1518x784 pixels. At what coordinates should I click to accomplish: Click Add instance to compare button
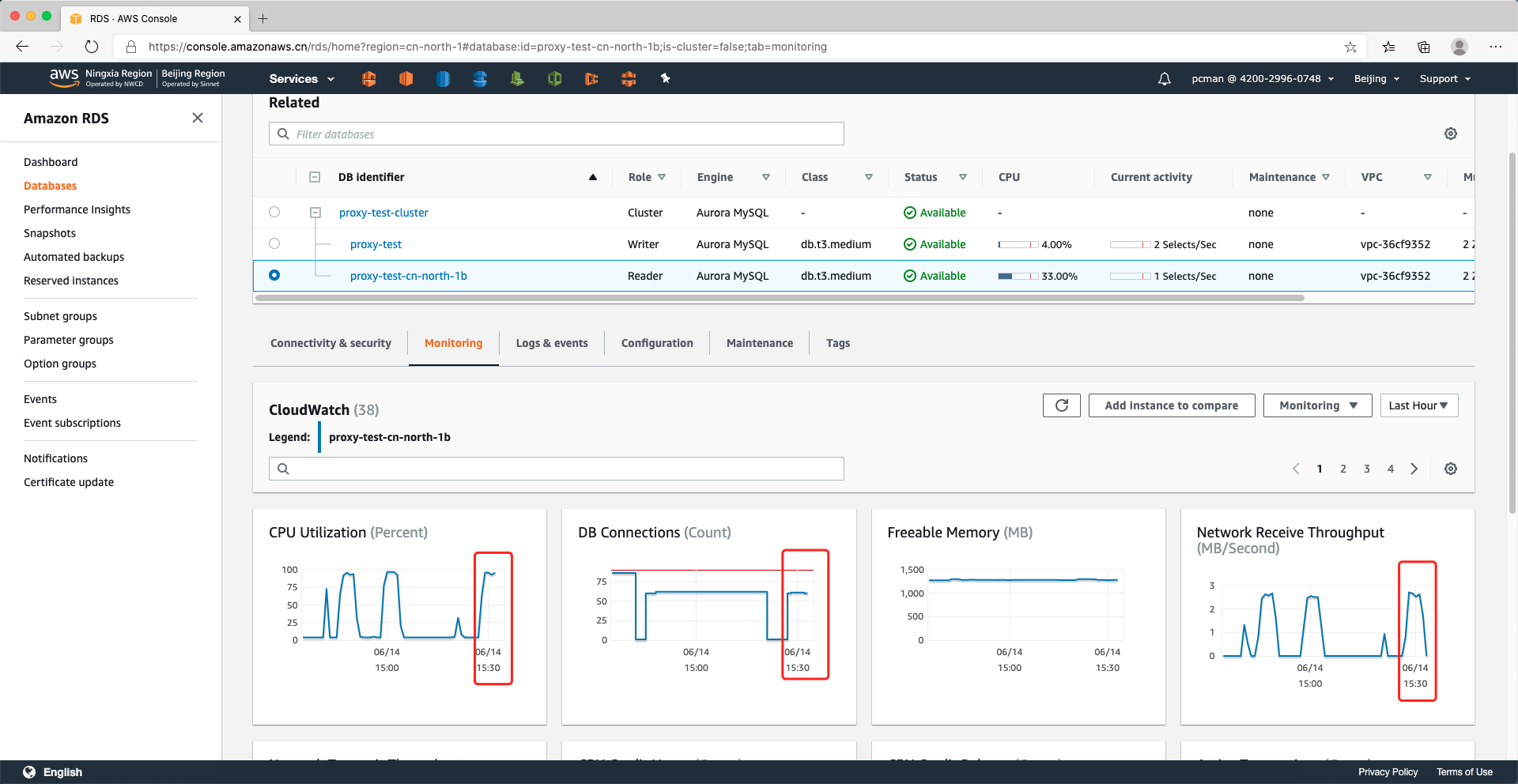[1171, 405]
